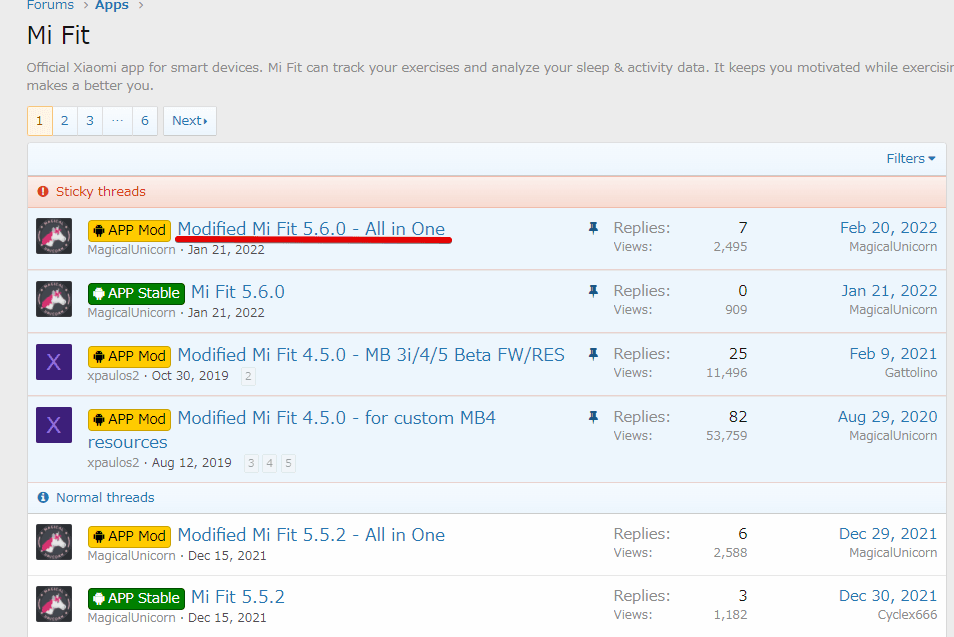
Task: Jump to page 6 of threads
Action: [144, 121]
